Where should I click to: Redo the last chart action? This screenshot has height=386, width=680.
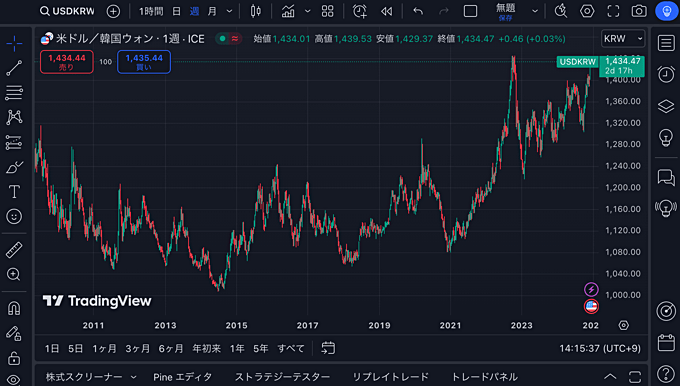[444, 11]
